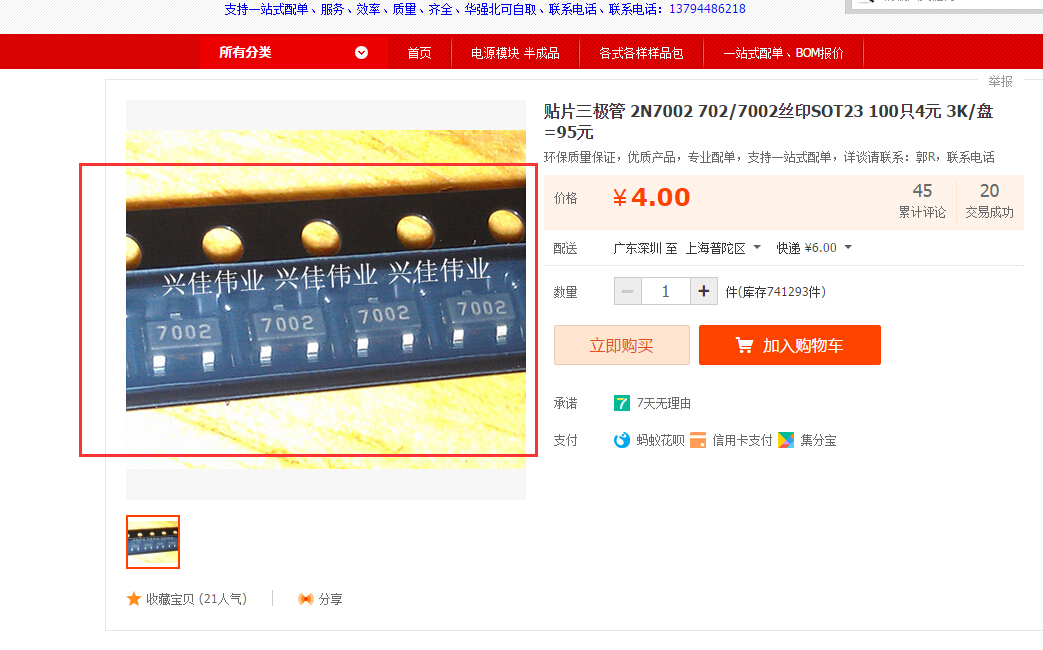This screenshot has height=650, width=1043.
Task: Open the 电源模块 半成品 navigation tab
Action: (x=515, y=53)
